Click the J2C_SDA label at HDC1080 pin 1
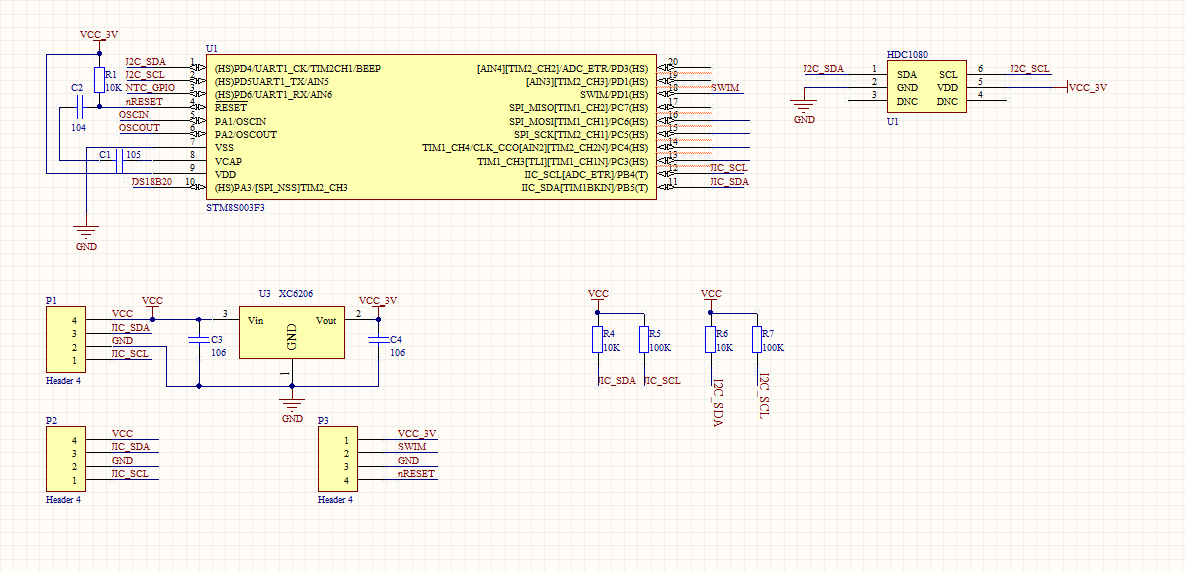1185x572 pixels. [x=824, y=69]
